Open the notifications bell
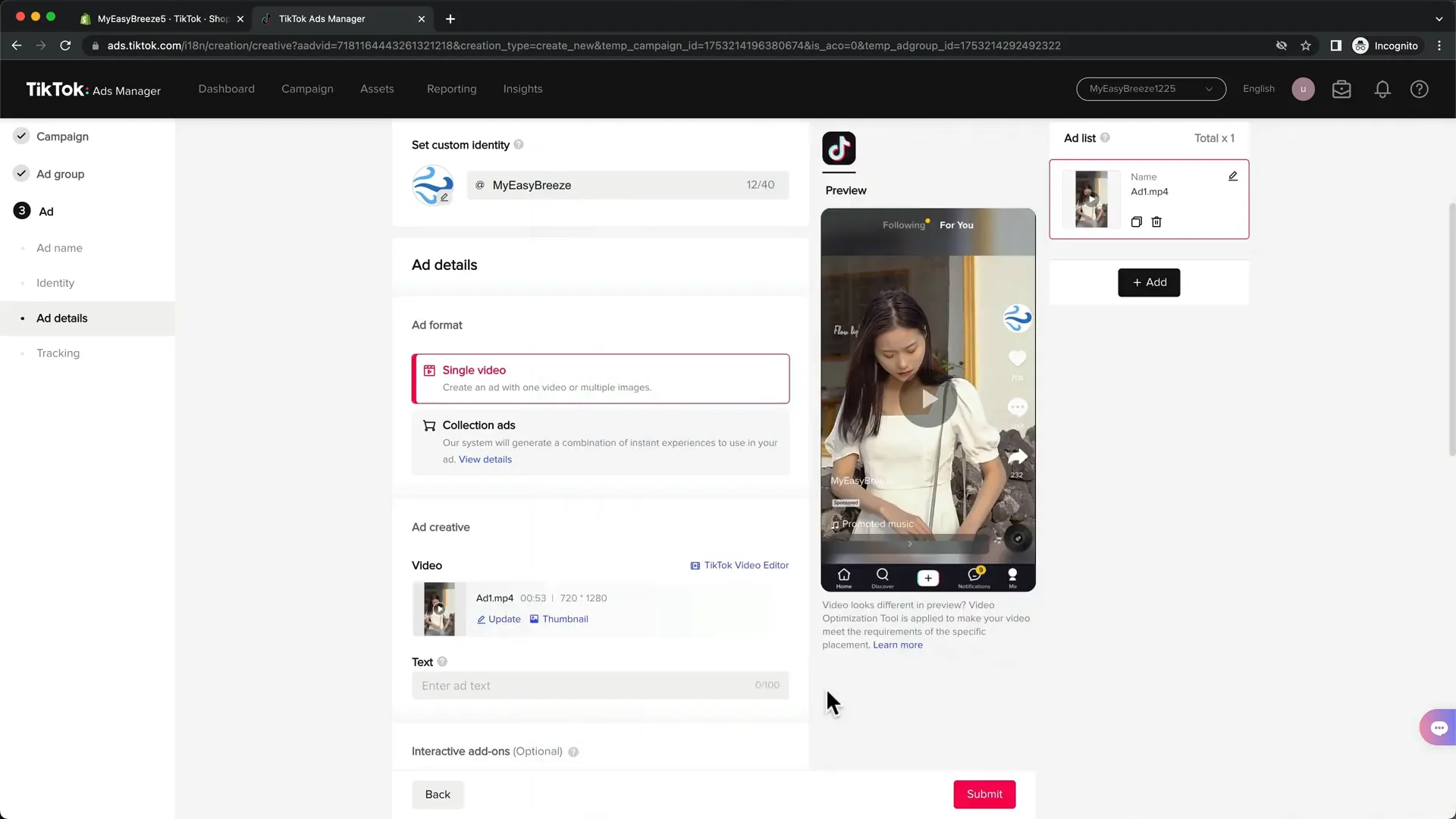Image resolution: width=1456 pixels, height=819 pixels. click(1382, 89)
